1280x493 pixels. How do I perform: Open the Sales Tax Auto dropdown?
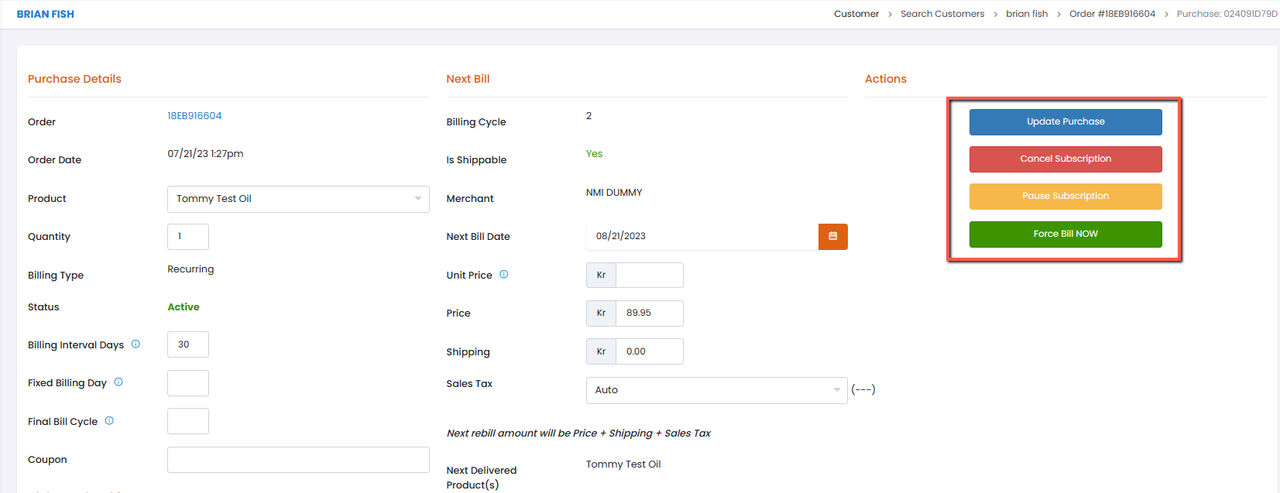(716, 390)
